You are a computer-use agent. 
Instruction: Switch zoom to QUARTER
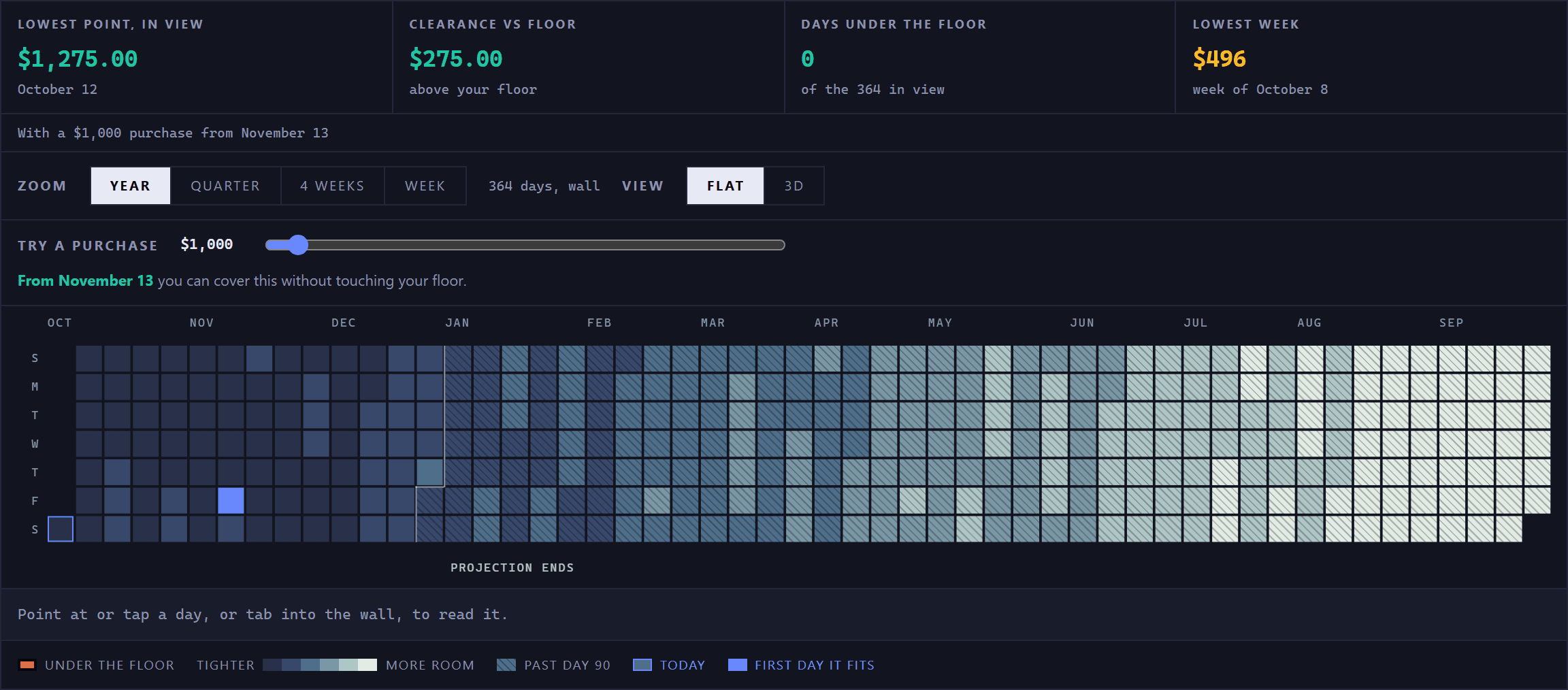[225, 186]
